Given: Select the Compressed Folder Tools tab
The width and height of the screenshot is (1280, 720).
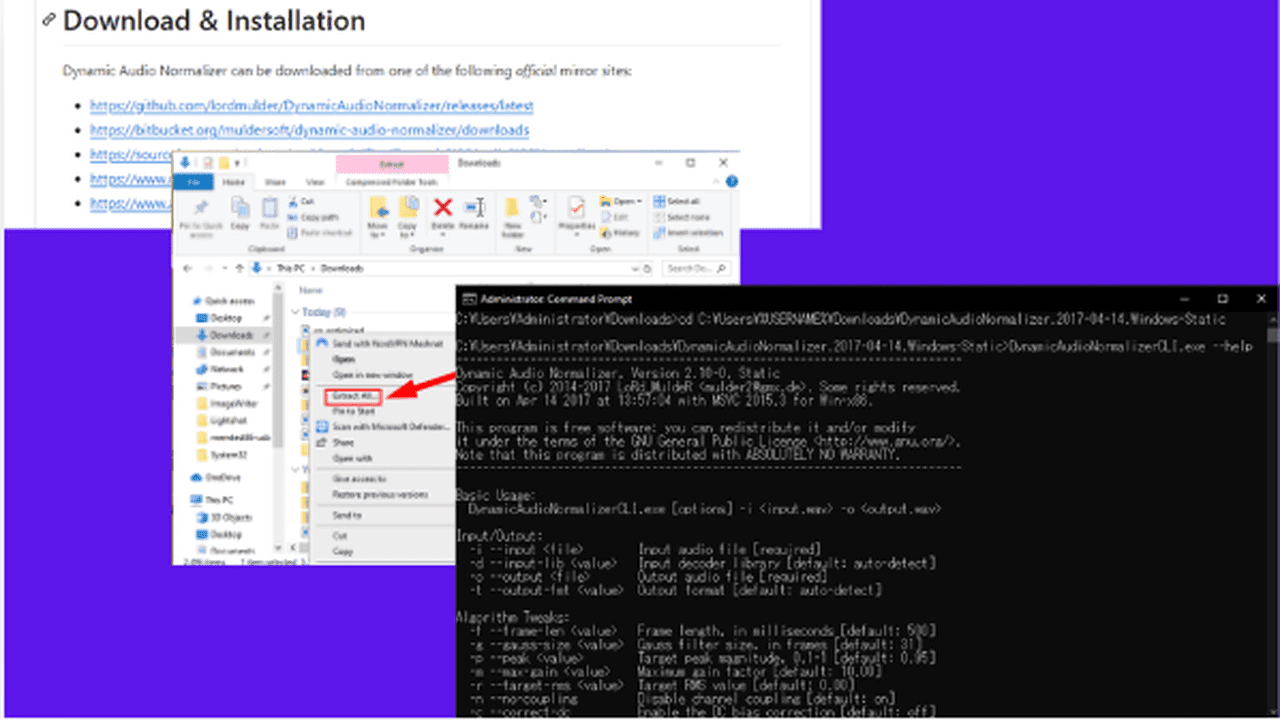Looking at the screenshot, I should tap(392, 182).
